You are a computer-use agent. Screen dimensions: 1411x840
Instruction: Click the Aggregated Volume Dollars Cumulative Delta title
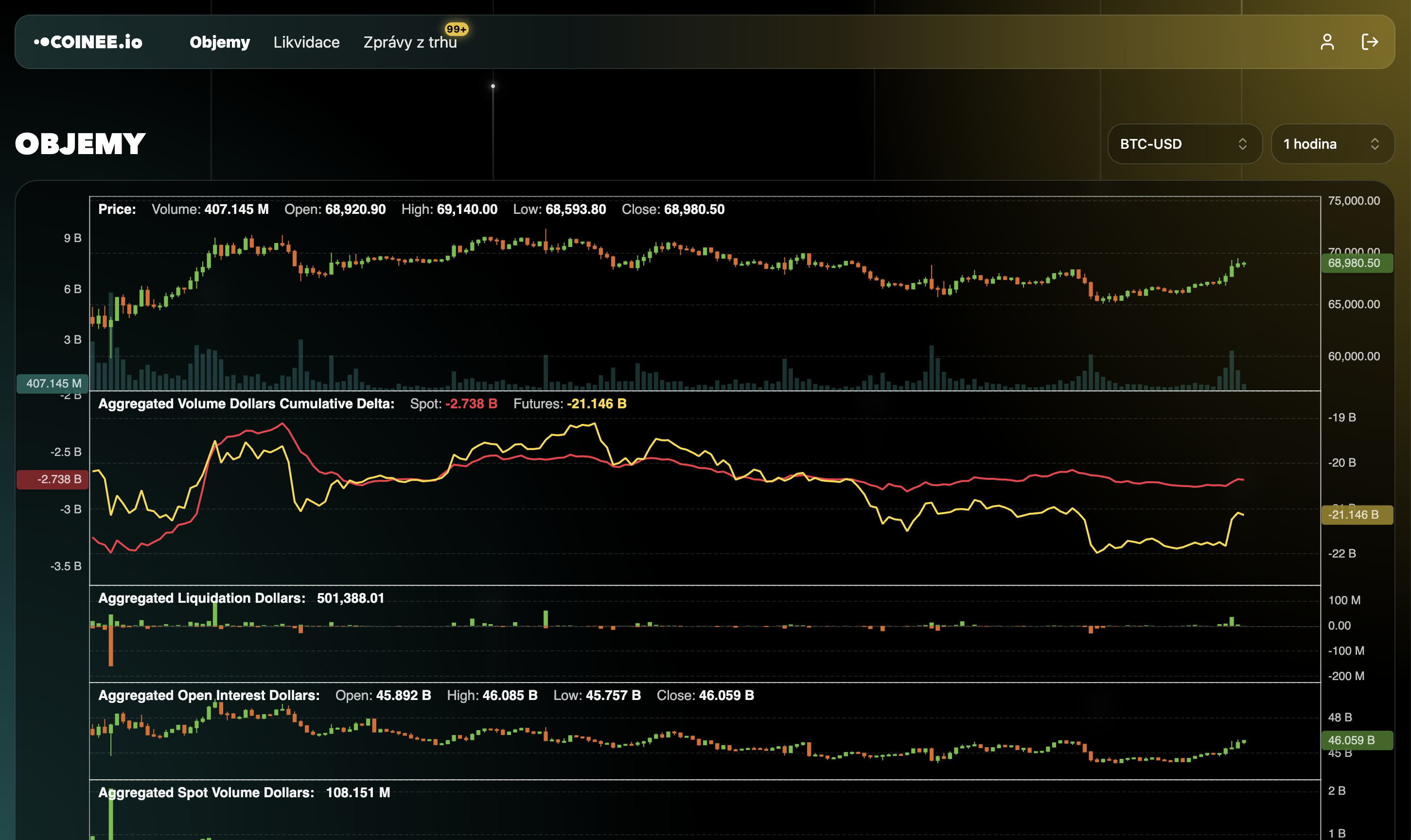246,404
